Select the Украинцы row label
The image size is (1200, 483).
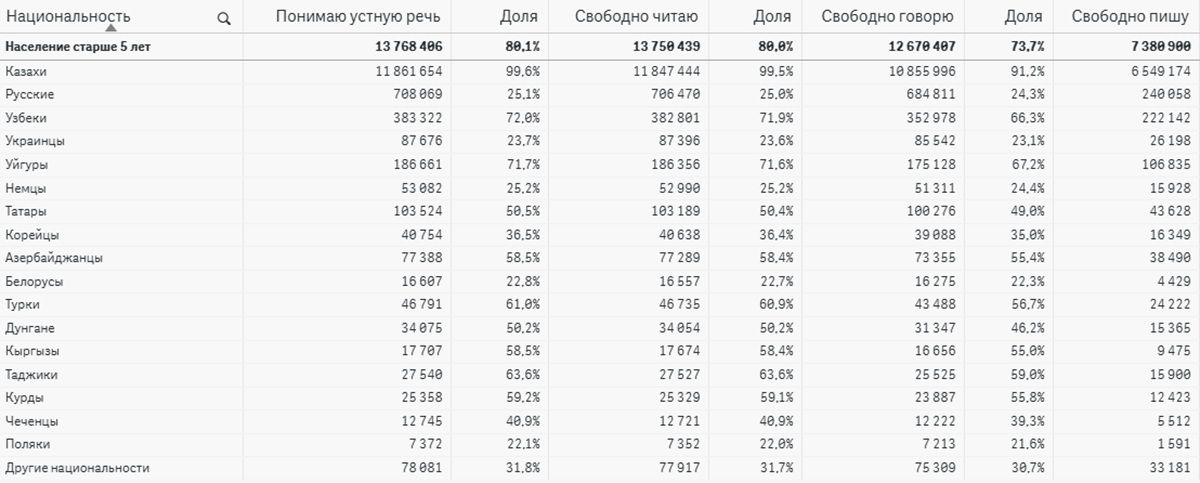[34, 141]
